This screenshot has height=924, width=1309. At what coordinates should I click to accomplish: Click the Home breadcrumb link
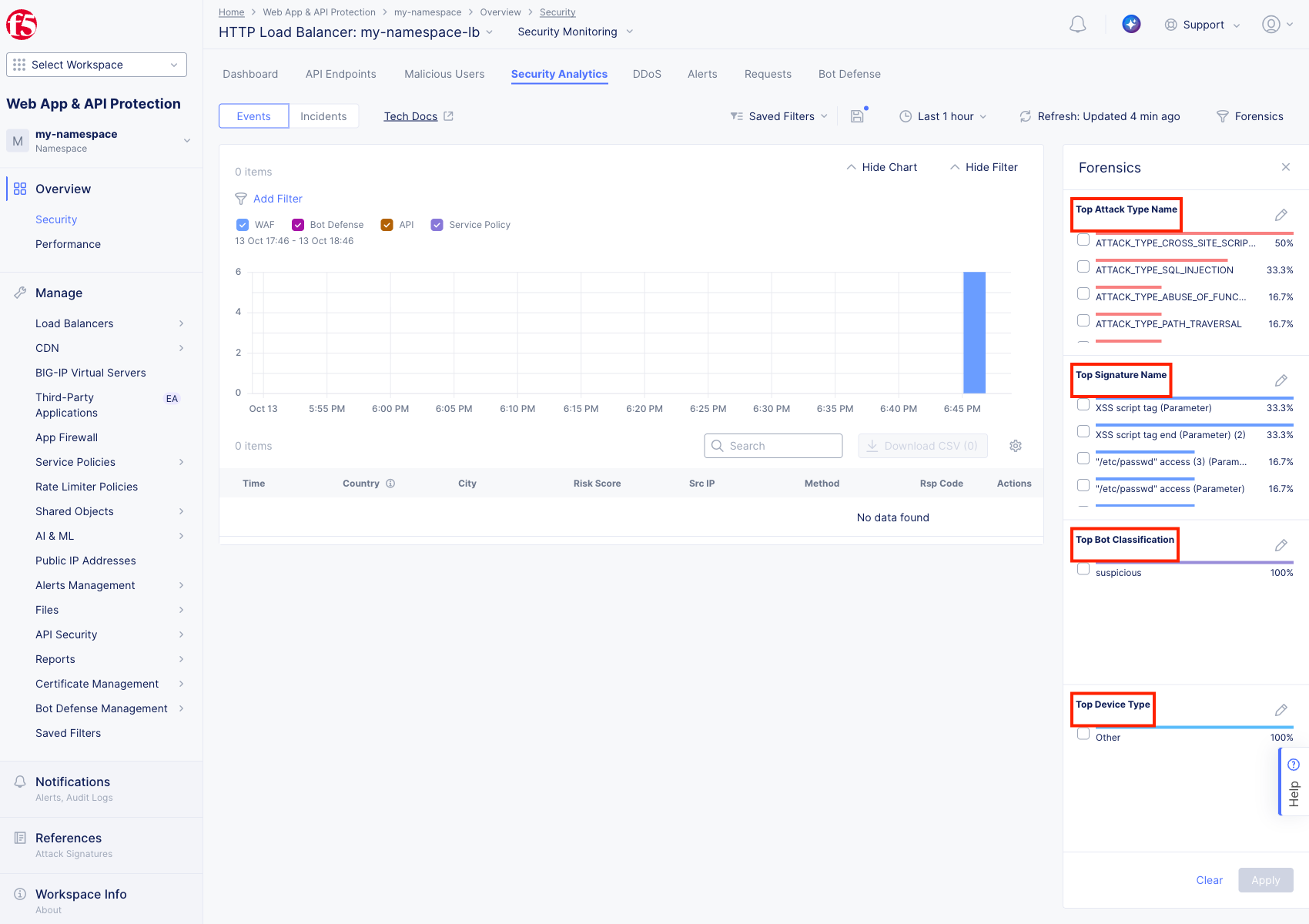coord(231,12)
